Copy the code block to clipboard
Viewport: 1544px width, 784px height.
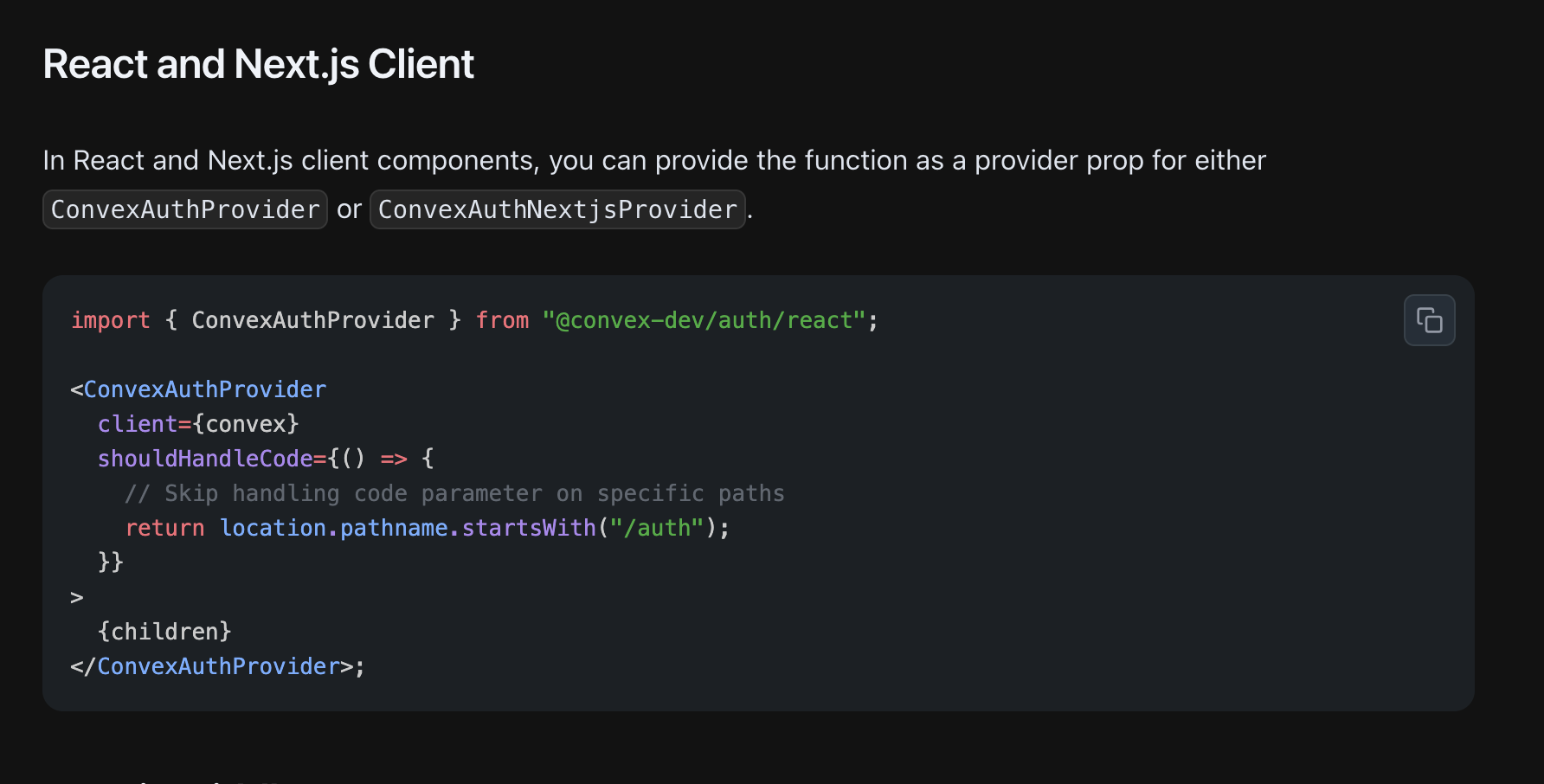[x=1429, y=320]
